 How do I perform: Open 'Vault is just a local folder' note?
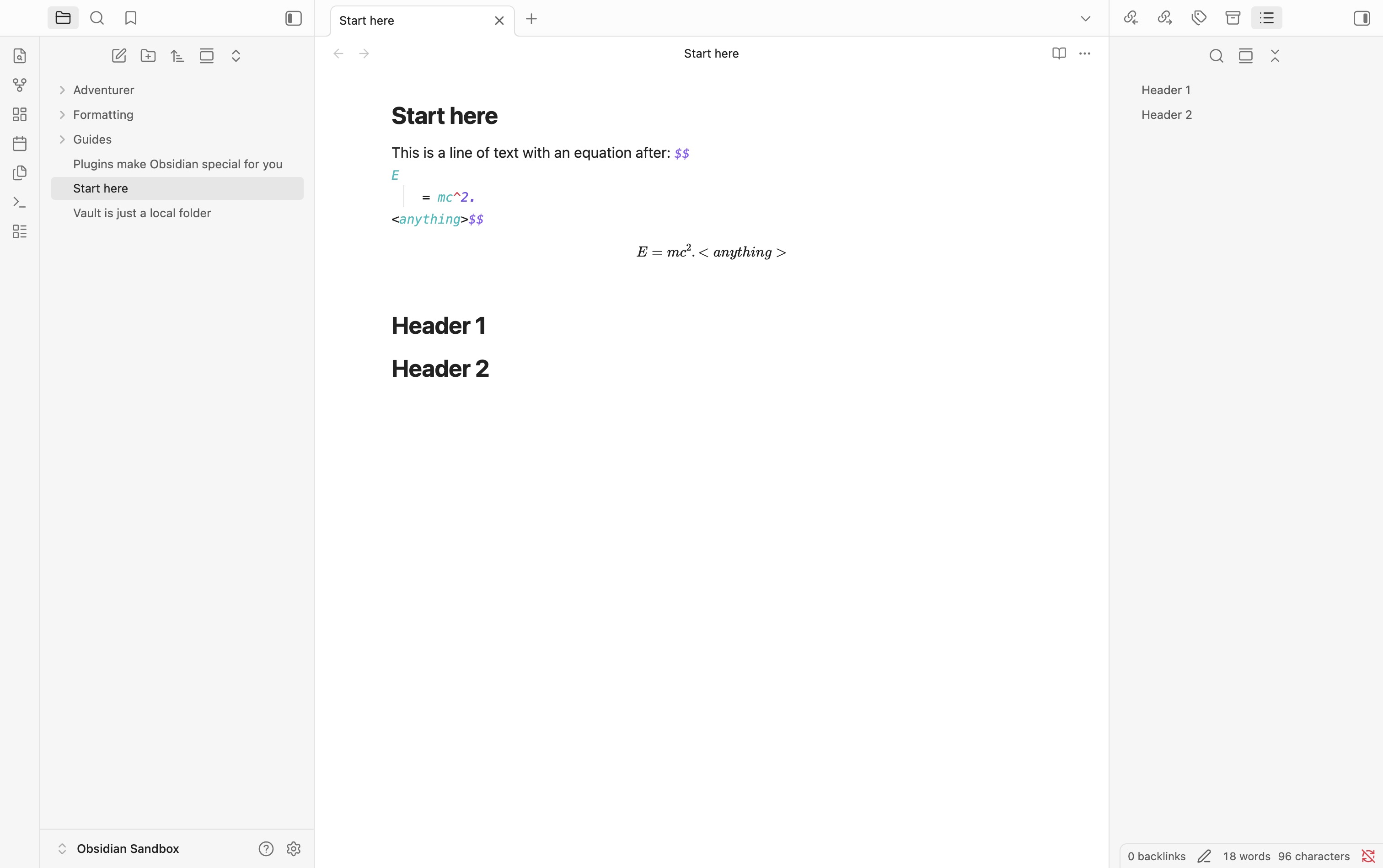[x=142, y=213]
